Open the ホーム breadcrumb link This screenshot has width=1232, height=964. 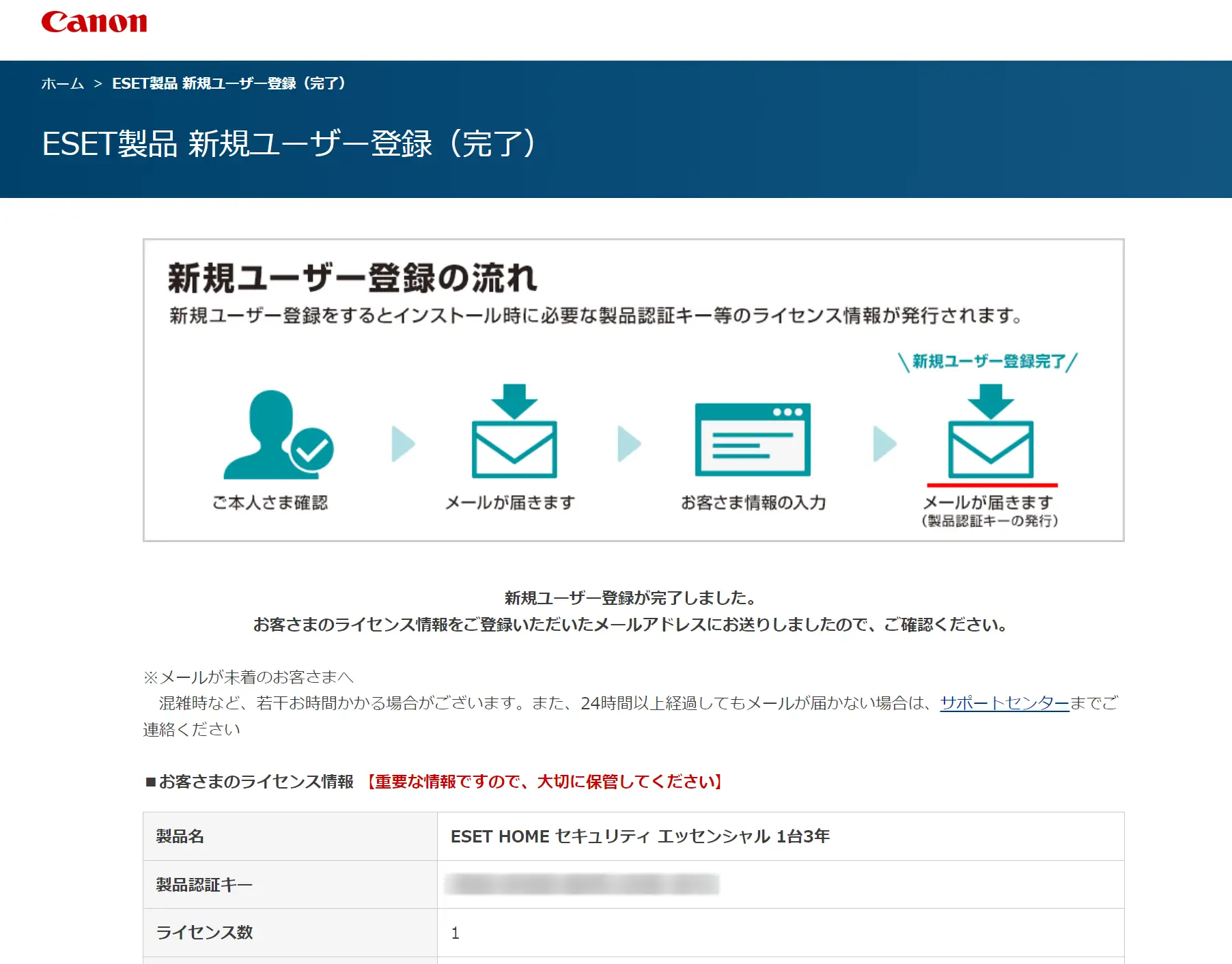pyautogui.click(x=62, y=83)
